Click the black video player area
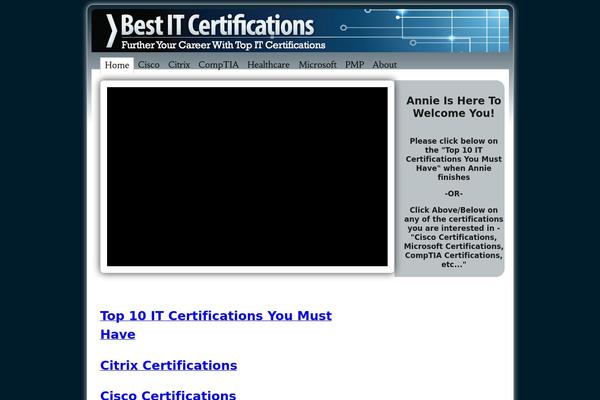 (247, 176)
